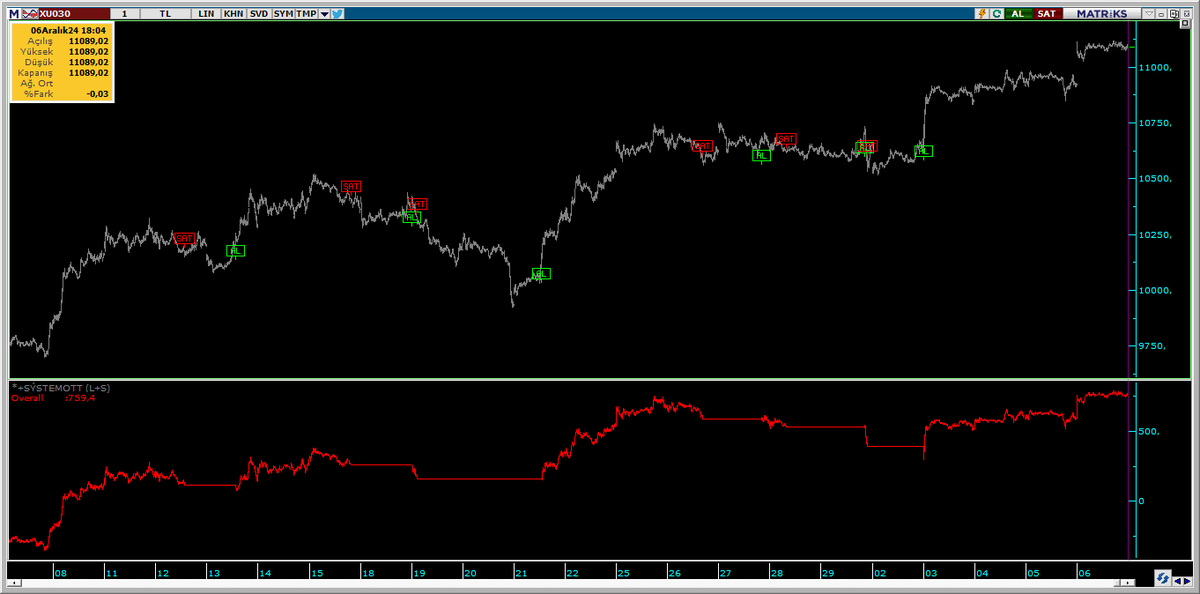1200x594 pixels.
Task: Click the 08 date axis label
Action: 61,573
